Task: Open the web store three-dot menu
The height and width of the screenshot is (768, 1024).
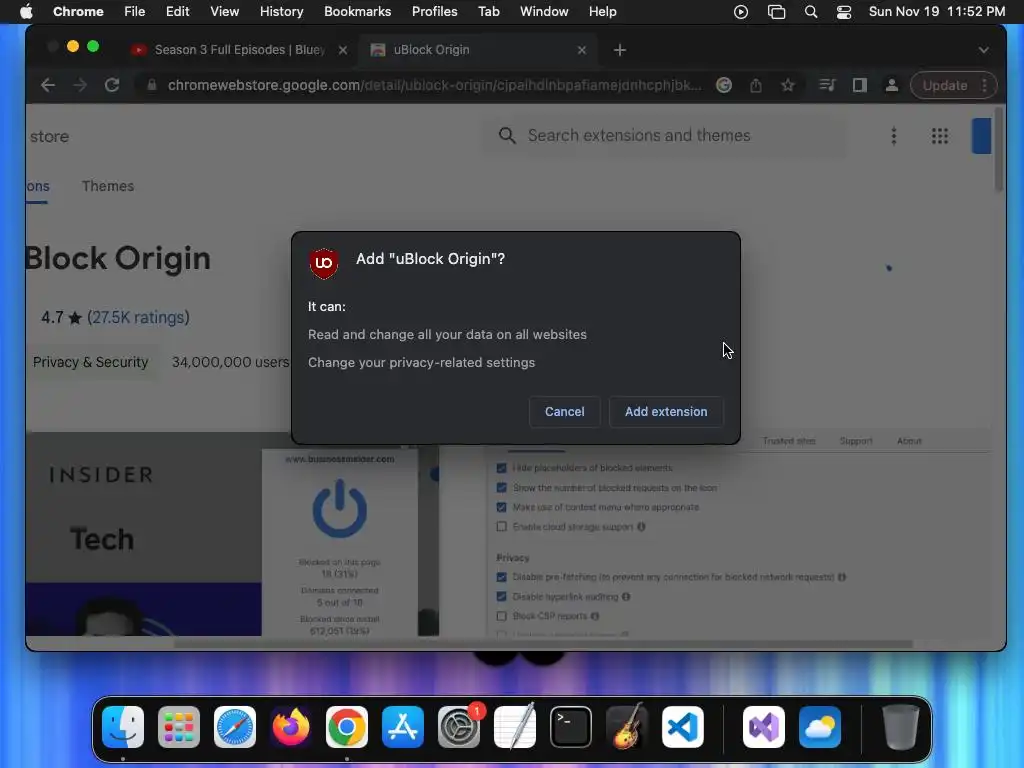Action: [893, 136]
